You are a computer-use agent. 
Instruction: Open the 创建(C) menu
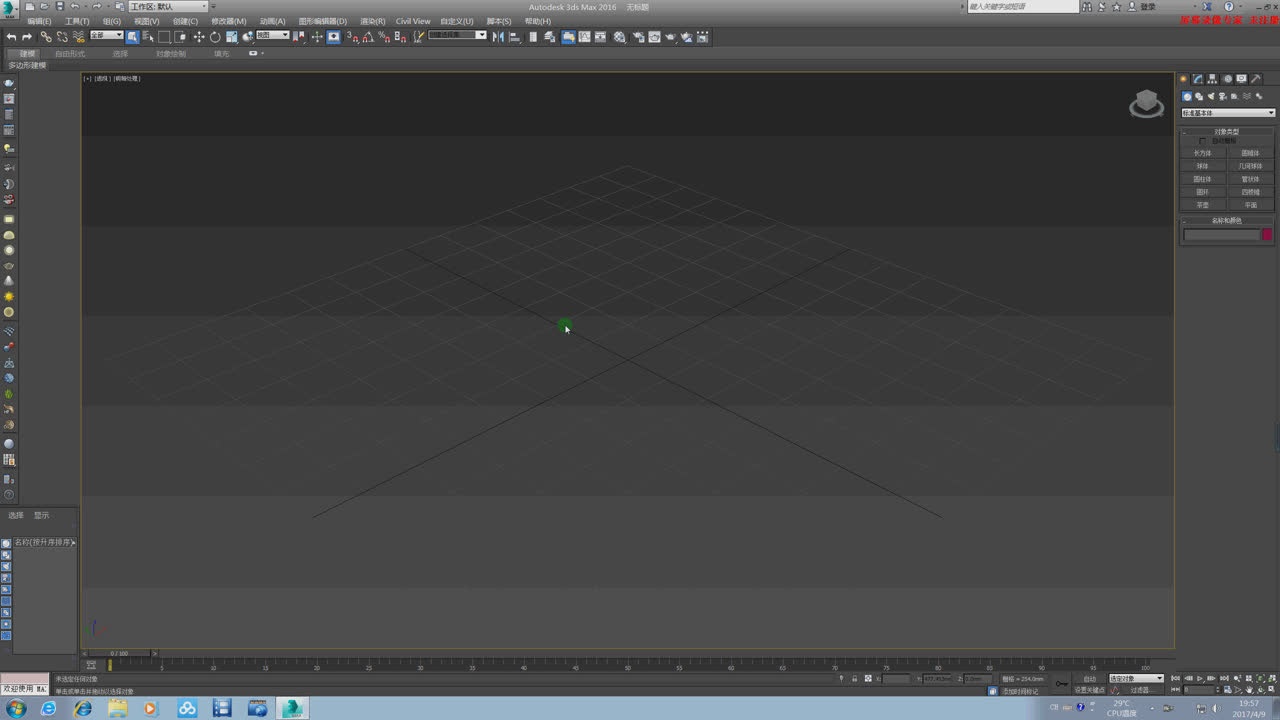185,21
